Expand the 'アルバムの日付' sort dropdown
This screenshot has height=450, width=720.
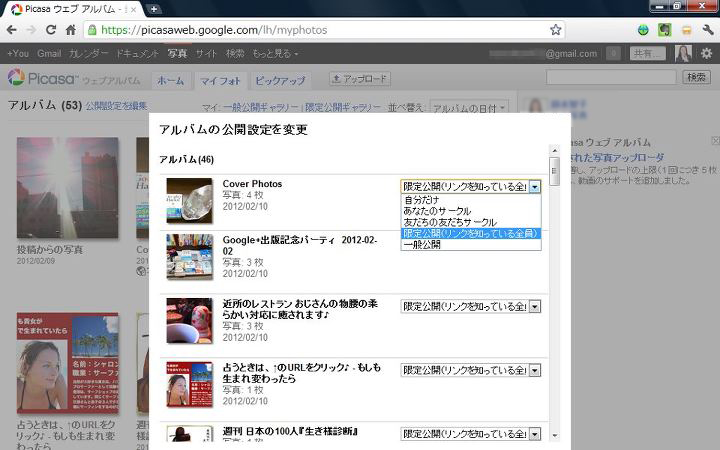(469, 107)
